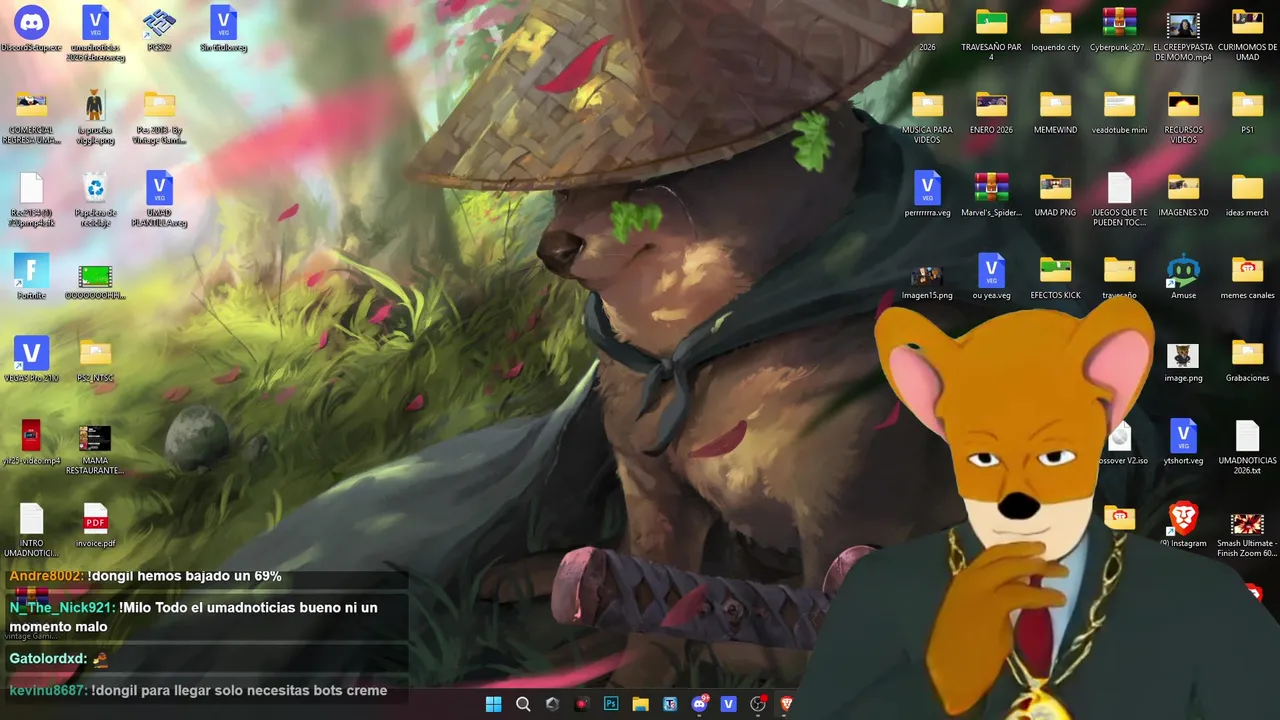The height and width of the screenshot is (720, 1280).
Task: Select the Cyberpunk_207 RAR archive
Action: tap(1119, 28)
